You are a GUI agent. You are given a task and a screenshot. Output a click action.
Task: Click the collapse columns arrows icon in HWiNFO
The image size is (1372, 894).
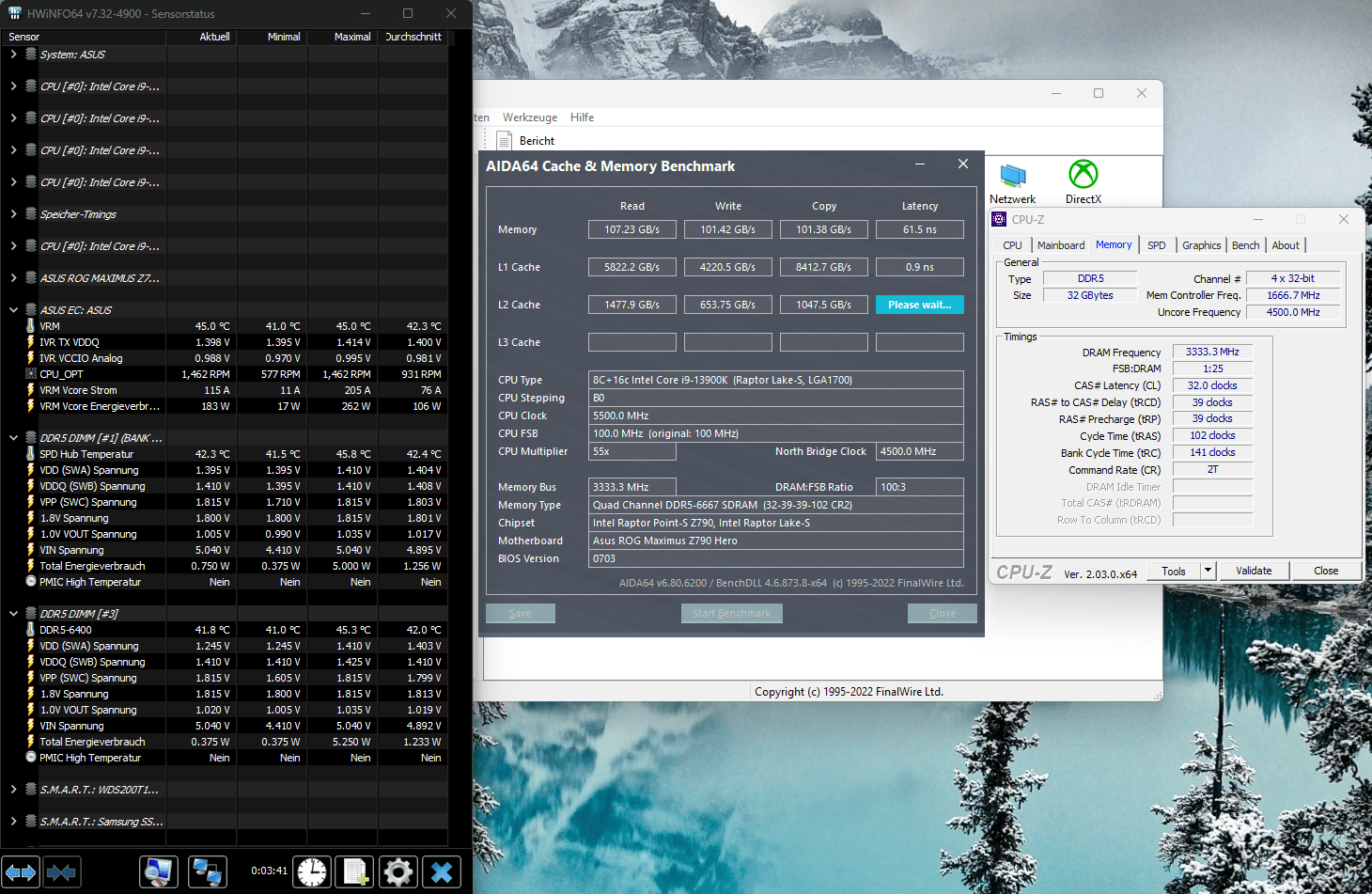tap(61, 872)
